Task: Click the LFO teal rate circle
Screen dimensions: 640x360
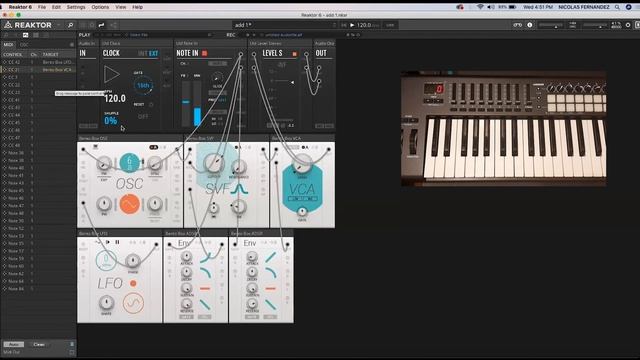Action: tap(106, 260)
